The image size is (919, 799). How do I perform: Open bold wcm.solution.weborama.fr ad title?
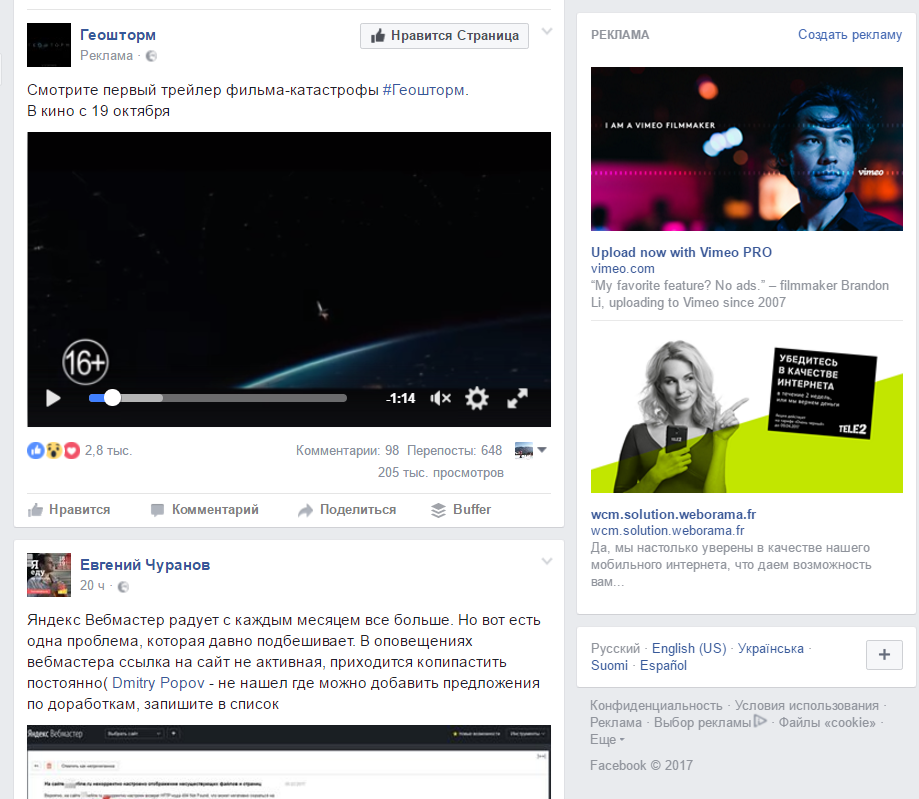click(x=673, y=514)
